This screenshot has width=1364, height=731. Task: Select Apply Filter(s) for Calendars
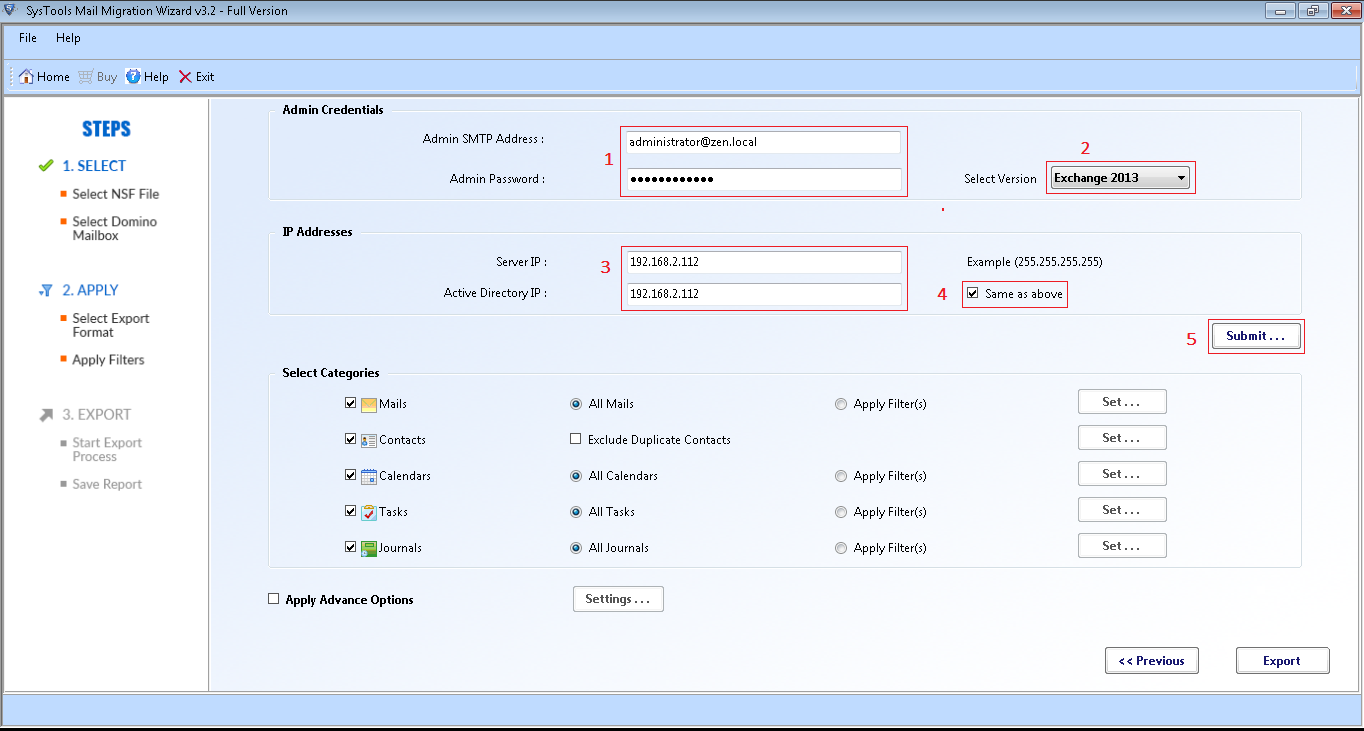pos(841,476)
